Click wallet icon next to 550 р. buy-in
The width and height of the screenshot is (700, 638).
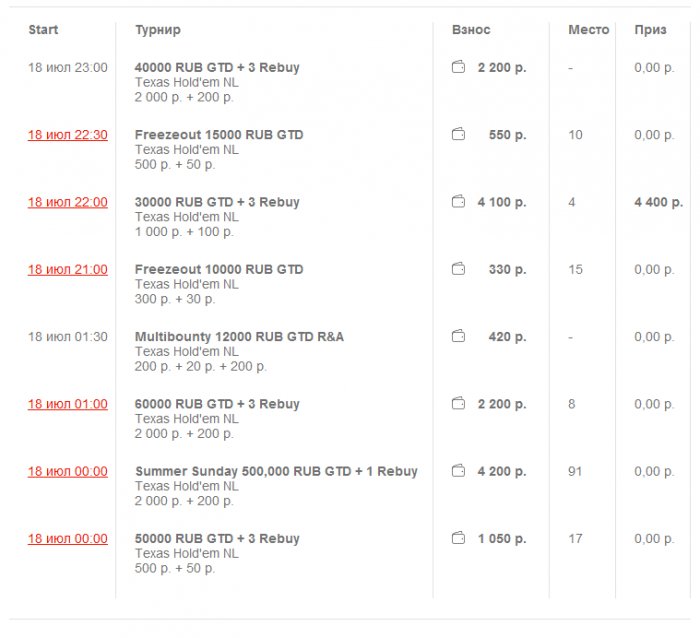458,134
